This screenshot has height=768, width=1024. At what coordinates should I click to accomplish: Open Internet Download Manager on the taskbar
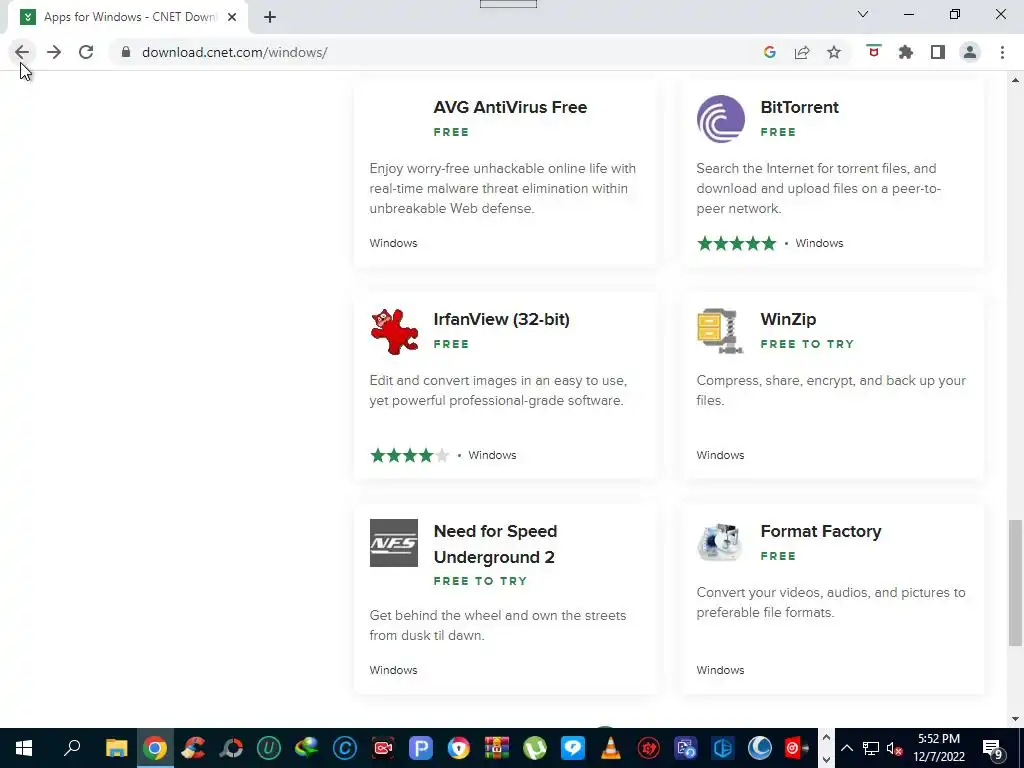pos(307,748)
